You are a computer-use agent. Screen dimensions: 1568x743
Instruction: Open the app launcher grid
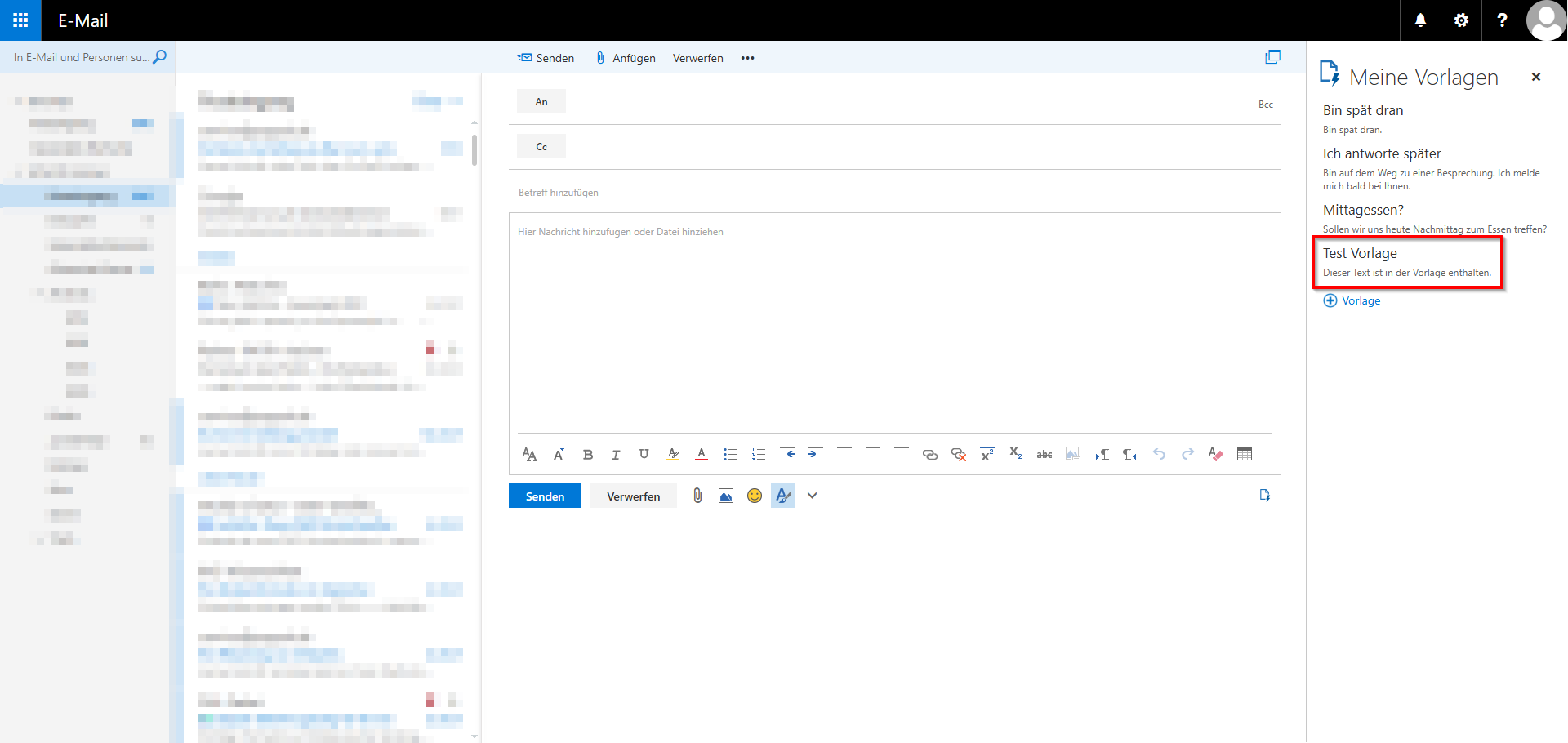20,20
